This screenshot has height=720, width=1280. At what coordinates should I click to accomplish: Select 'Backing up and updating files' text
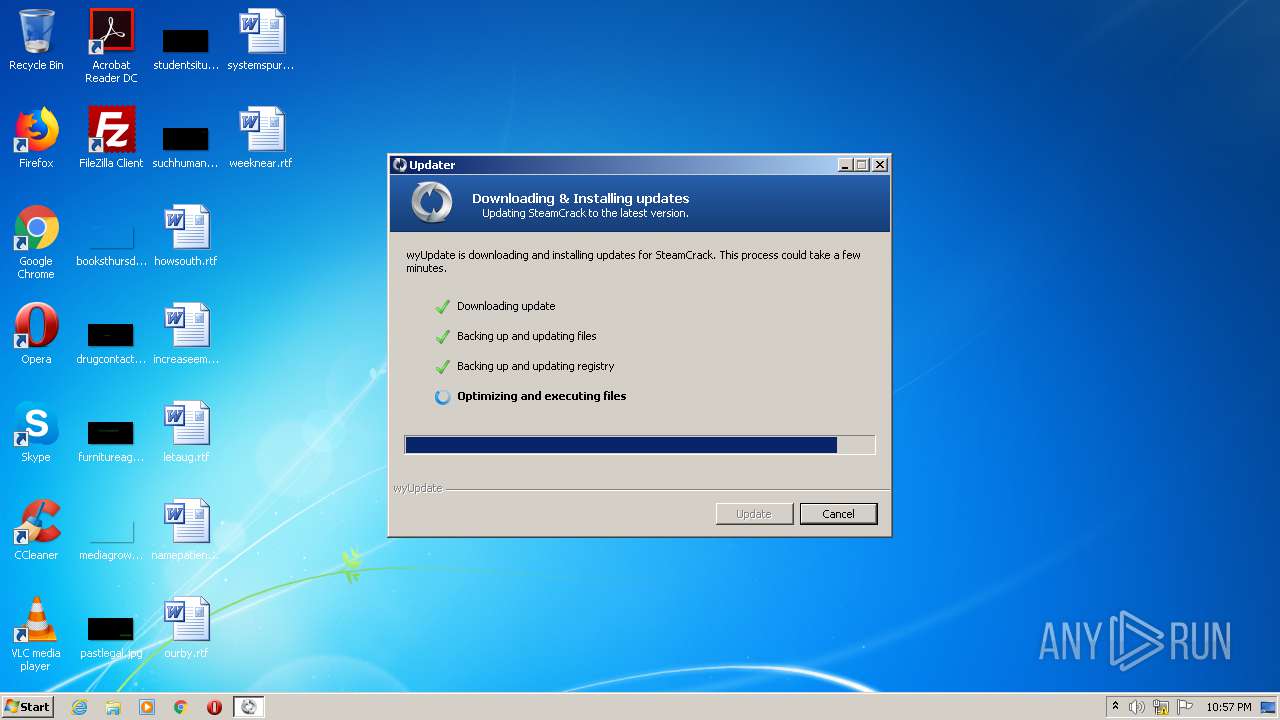pyautogui.click(x=526, y=336)
